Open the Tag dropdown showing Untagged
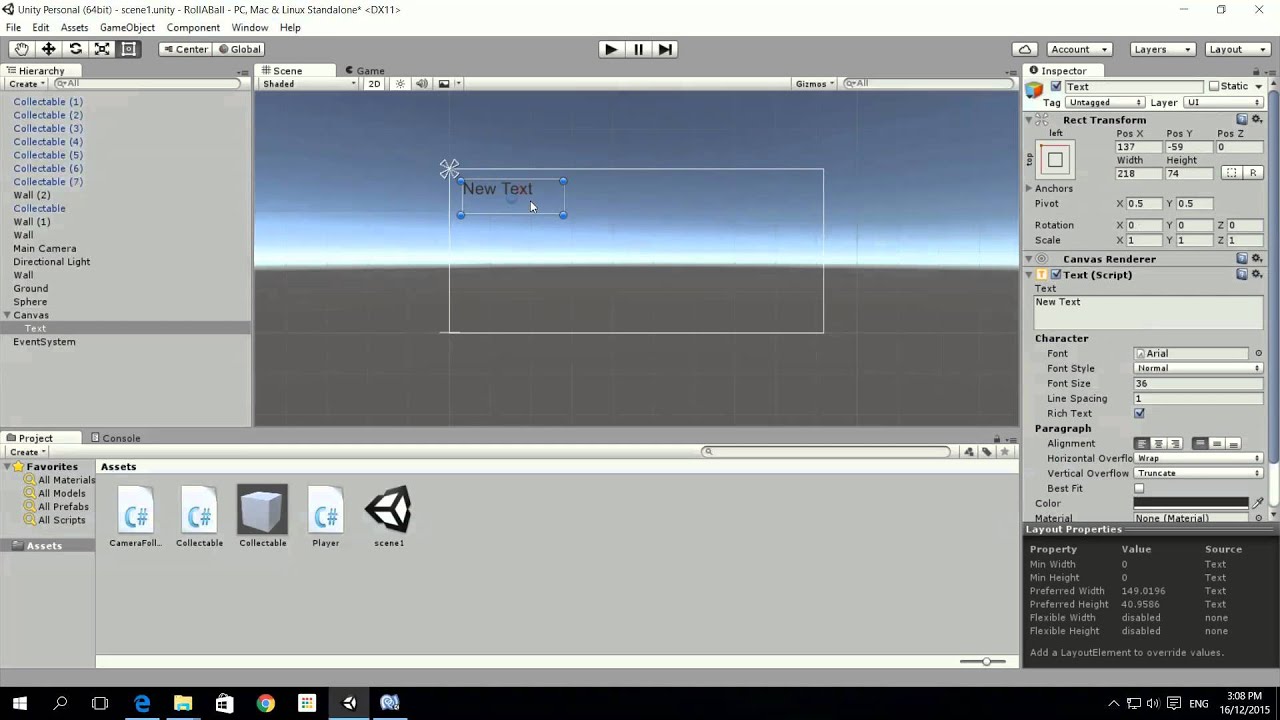This screenshot has height=720, width=1280. click(x=1104, y=103)
